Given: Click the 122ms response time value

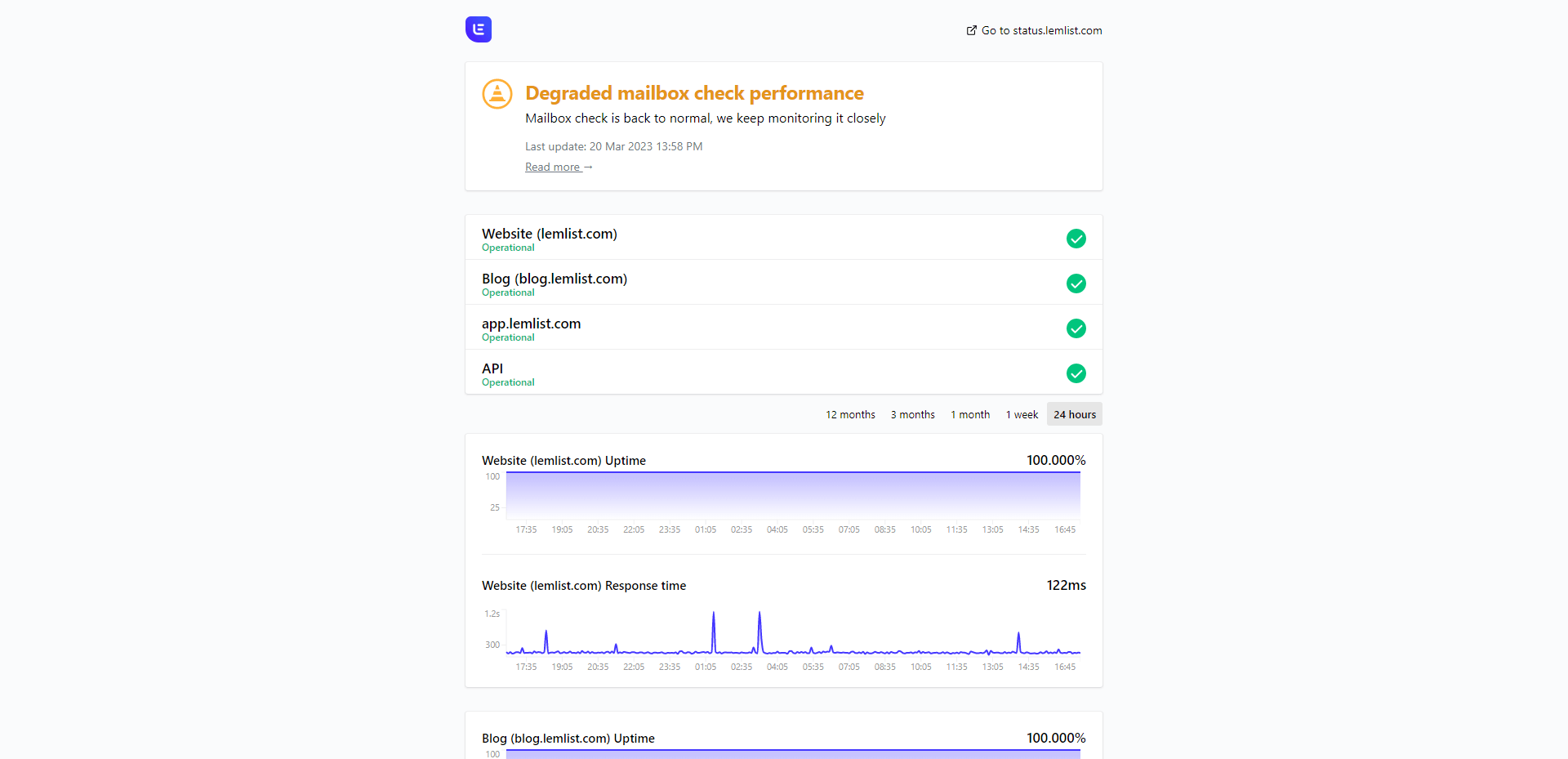Looking at the screenshot, I should (x=1067, y=585).
